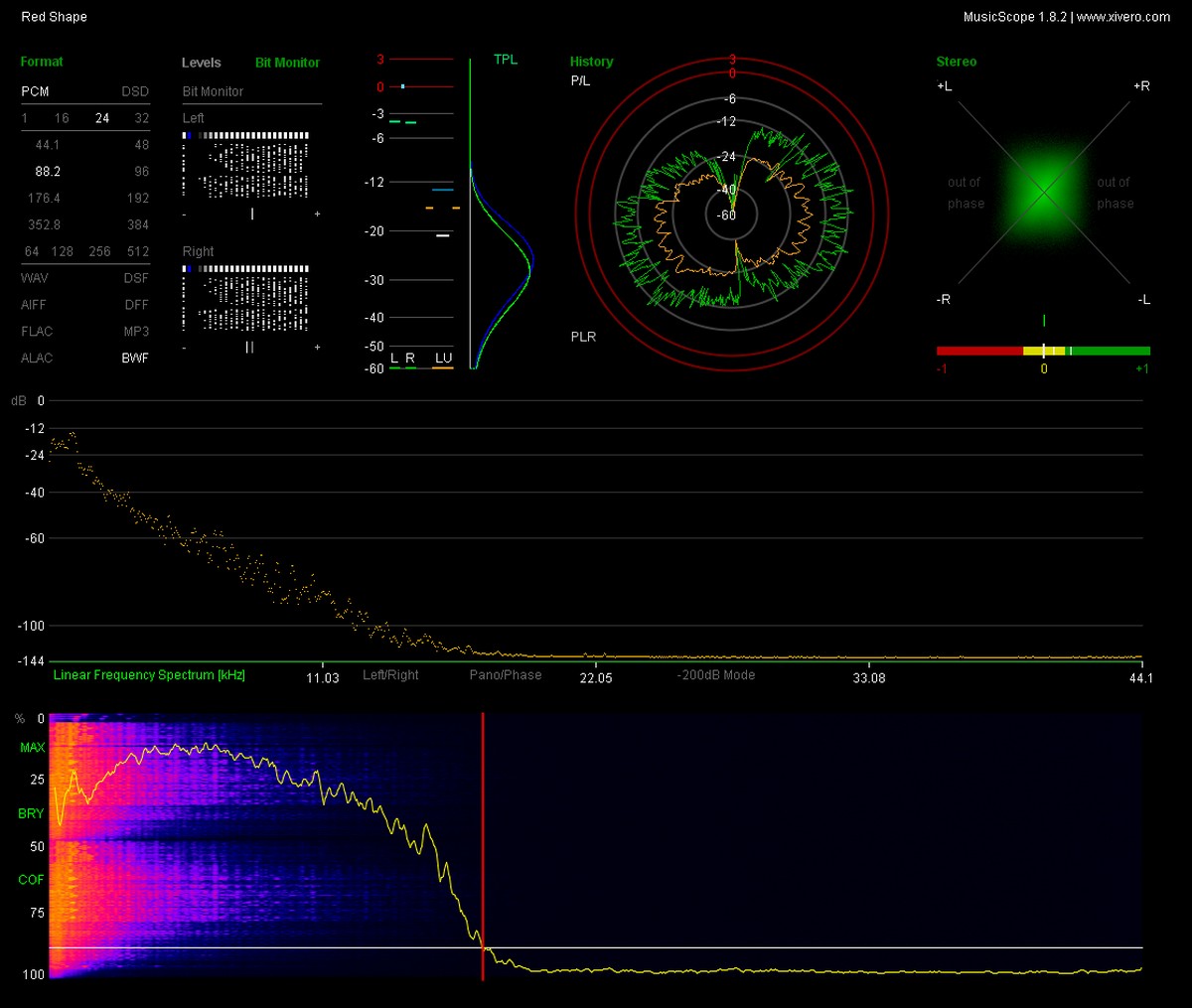Click the DSD format indicator
The height and width of the screenshot is (1008, 1192).
pyautogui.click(x=135, y=91)
